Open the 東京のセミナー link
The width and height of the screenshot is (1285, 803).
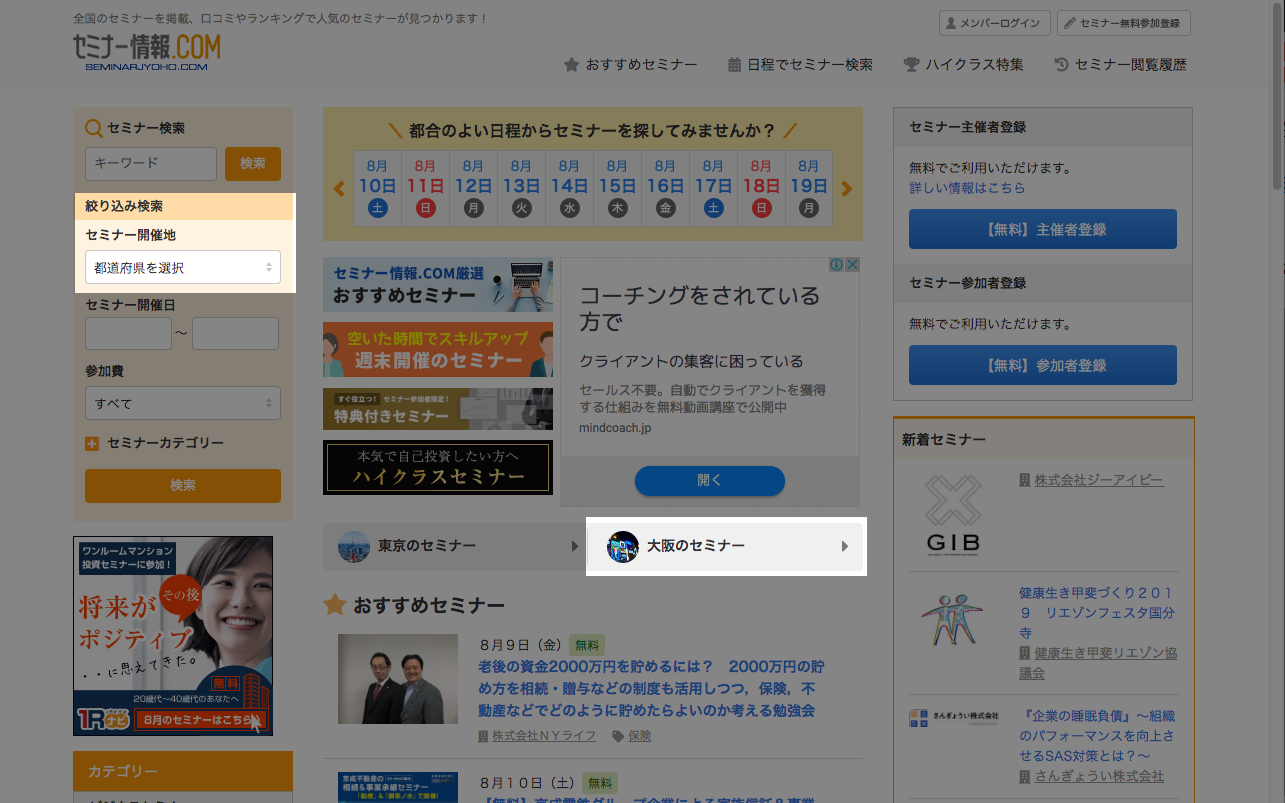[x=453, y=546]
